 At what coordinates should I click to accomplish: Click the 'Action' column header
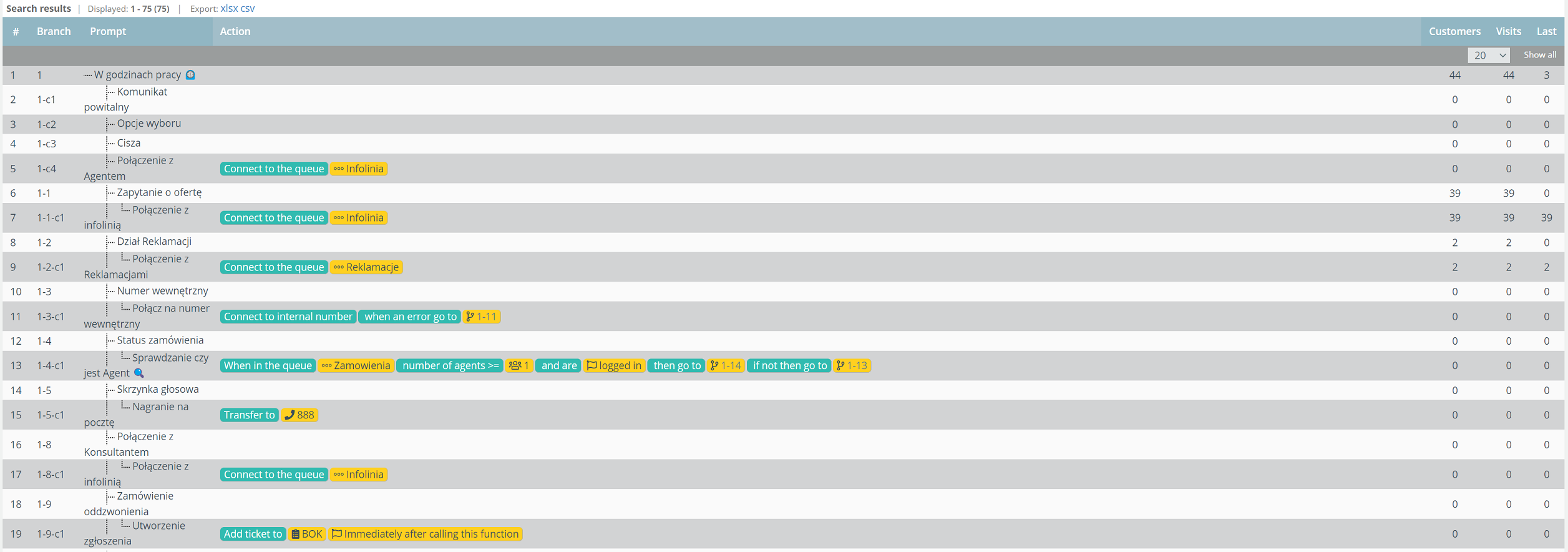pos(235,31)
